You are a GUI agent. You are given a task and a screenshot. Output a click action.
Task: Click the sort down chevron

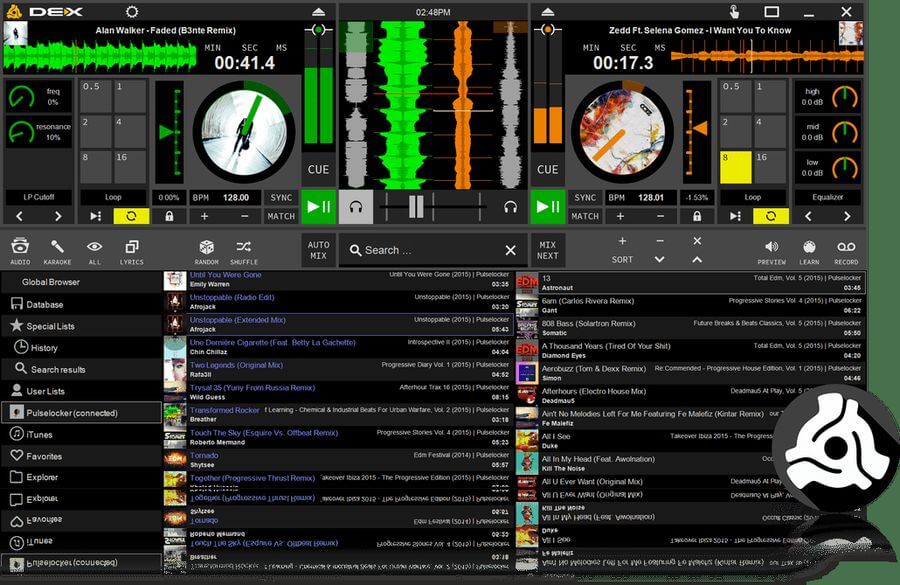point(660,259)
